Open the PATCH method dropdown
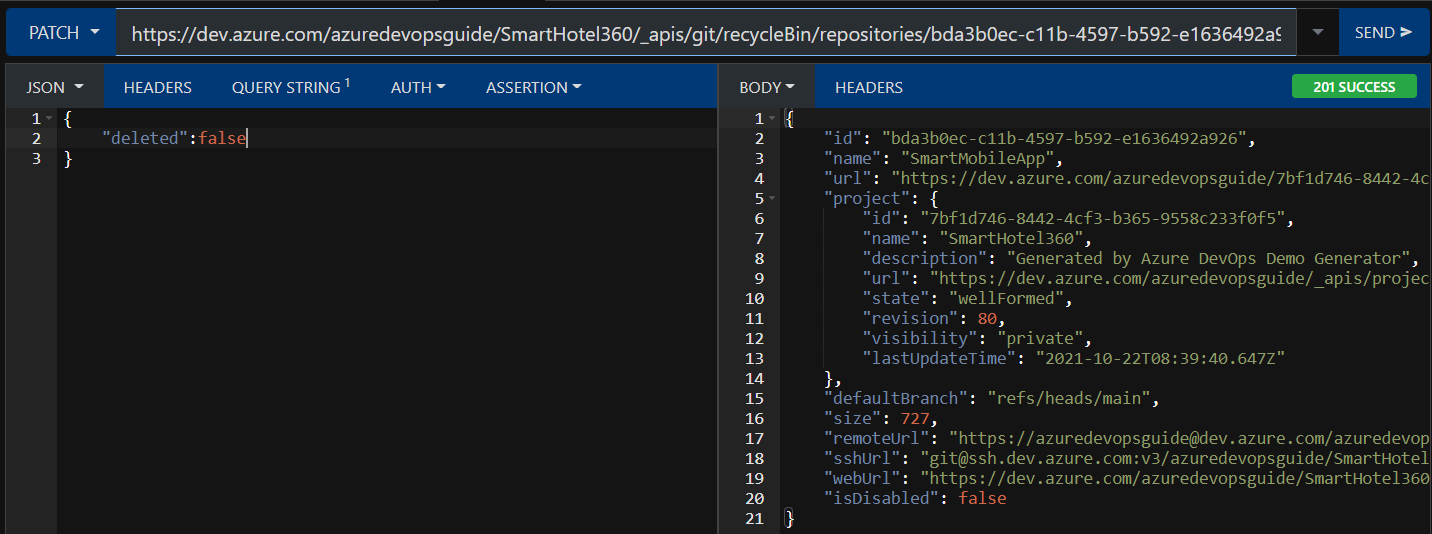The width and height of the screenshot is (1432, 534). pos(60,33)
